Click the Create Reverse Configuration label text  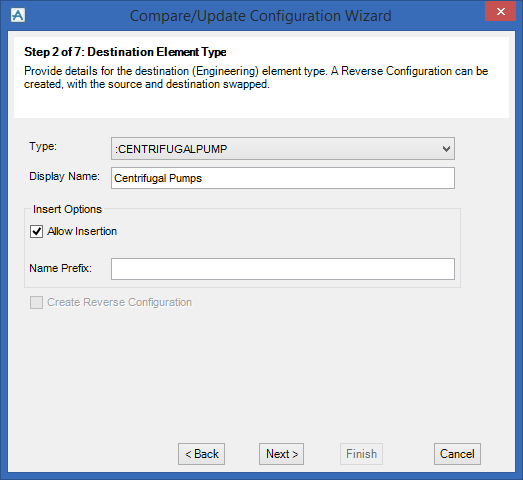coord(119,302)
